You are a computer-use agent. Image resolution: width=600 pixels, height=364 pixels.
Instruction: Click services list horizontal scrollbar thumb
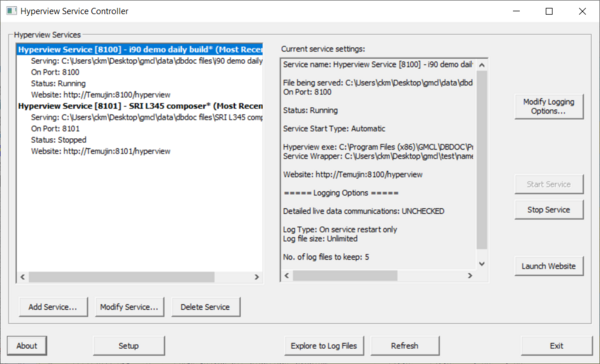point(121,277)
